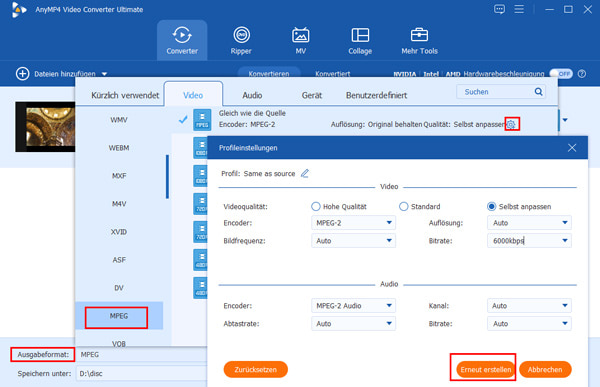This screenshot has width=600, height=387.
Task: Switch to Kürzlich verwendet tab
Action: tap(125, 95)
